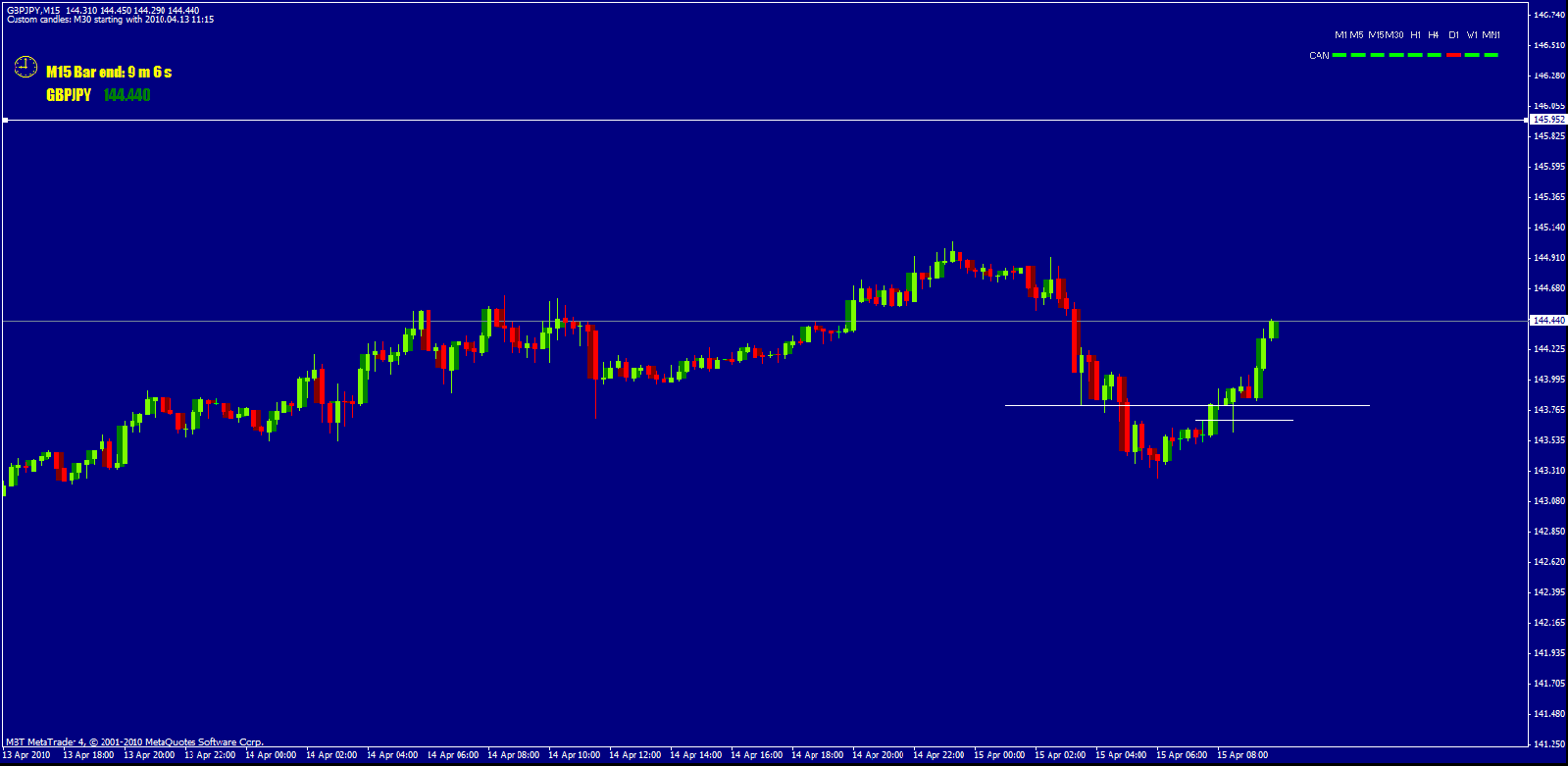Click the green M30 indicator bar
Image resolution: width=1568 pixels, height=766 pixels.
click(1396, 55)
